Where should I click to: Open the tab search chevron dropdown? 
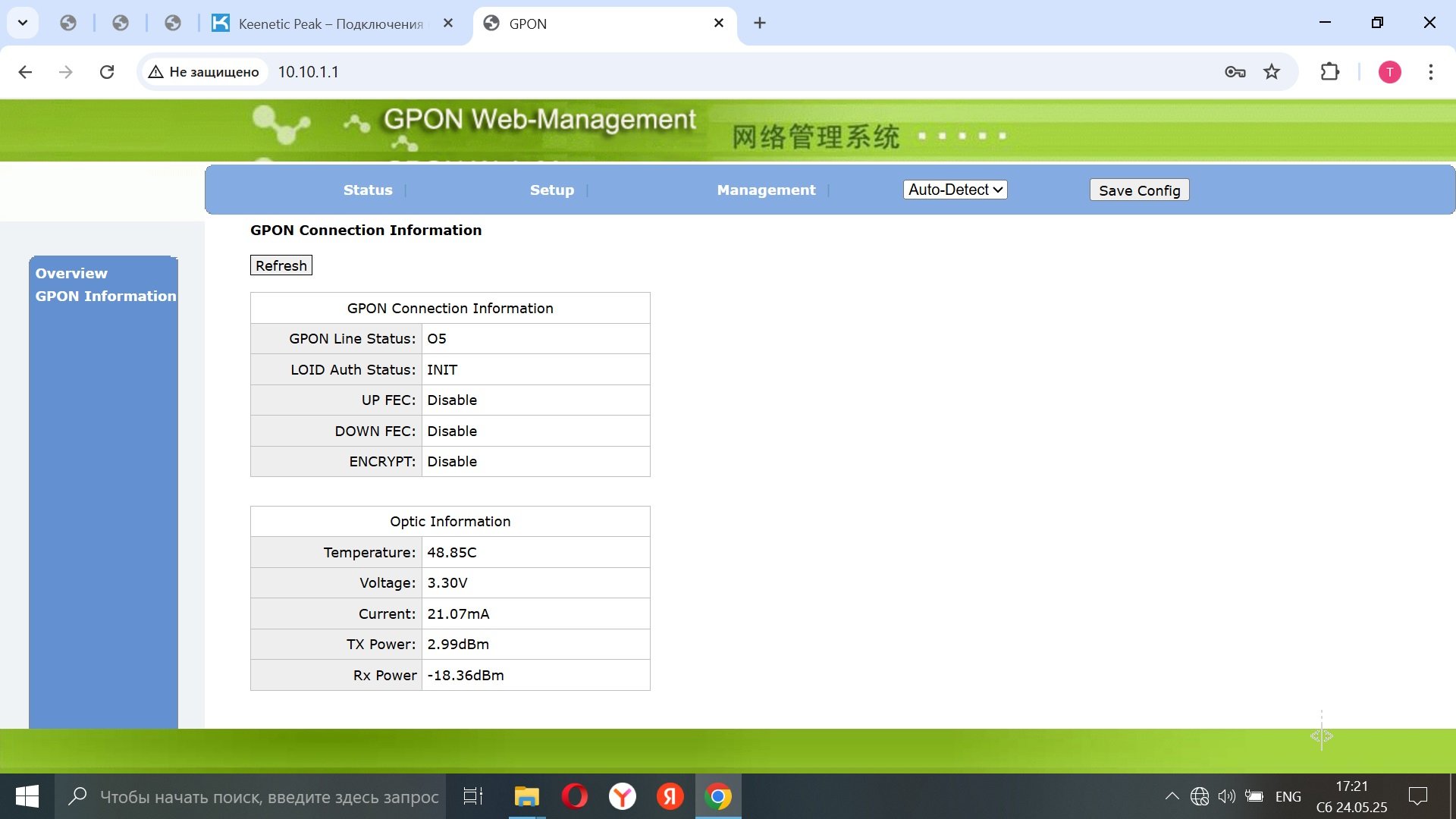click(x=23, y=23)
